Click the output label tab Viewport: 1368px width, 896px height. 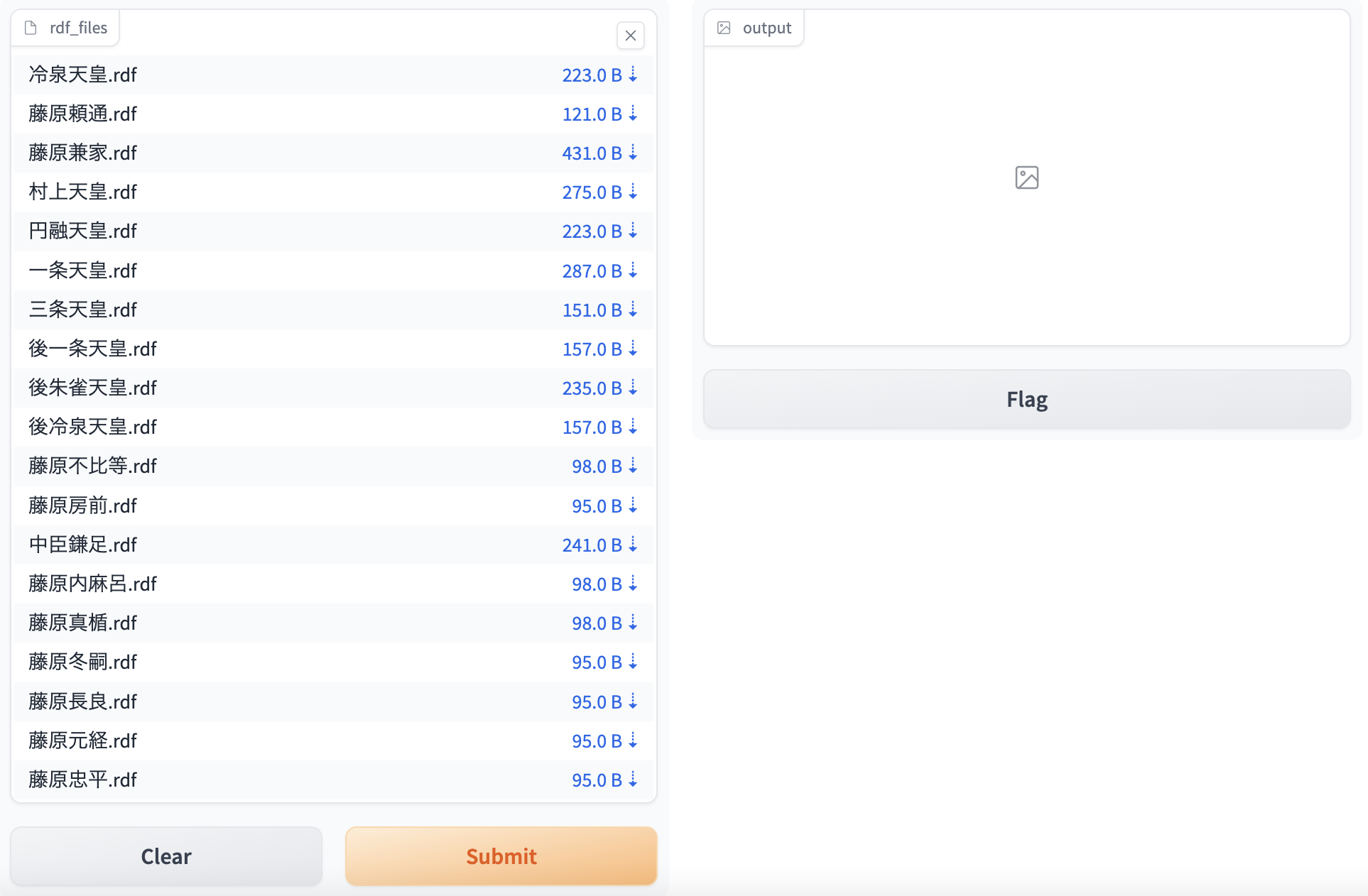(x=754, y=28)
